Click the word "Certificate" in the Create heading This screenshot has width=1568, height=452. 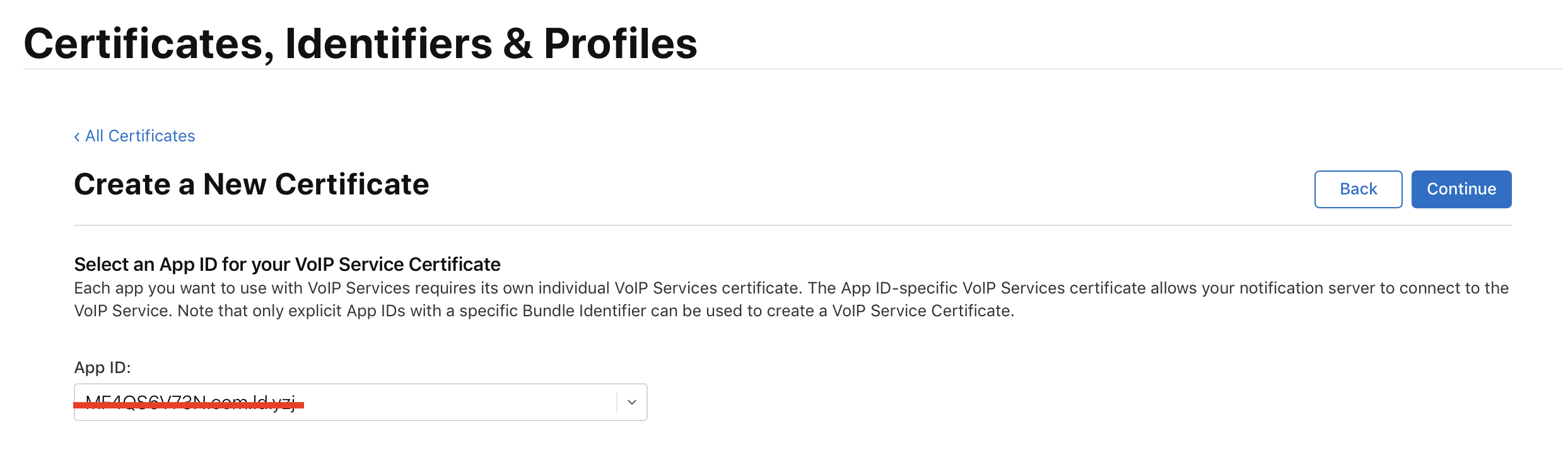[352, 185]
